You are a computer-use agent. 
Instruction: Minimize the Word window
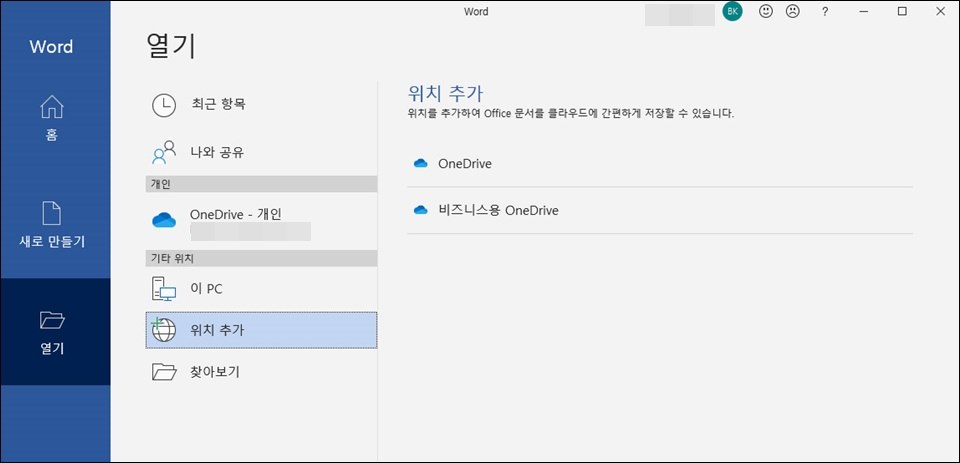[864, 12]
